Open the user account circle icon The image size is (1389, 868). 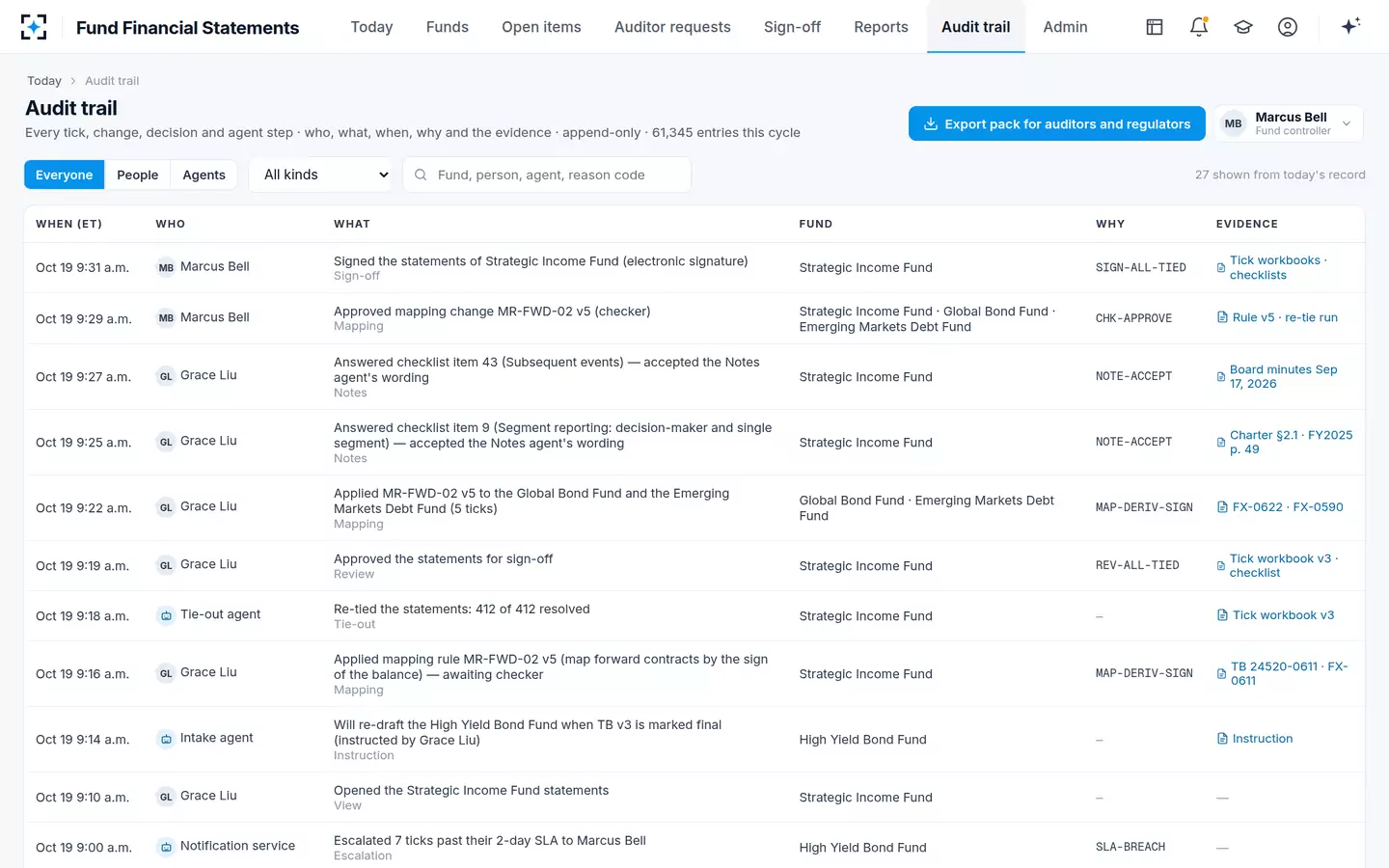1288,27
